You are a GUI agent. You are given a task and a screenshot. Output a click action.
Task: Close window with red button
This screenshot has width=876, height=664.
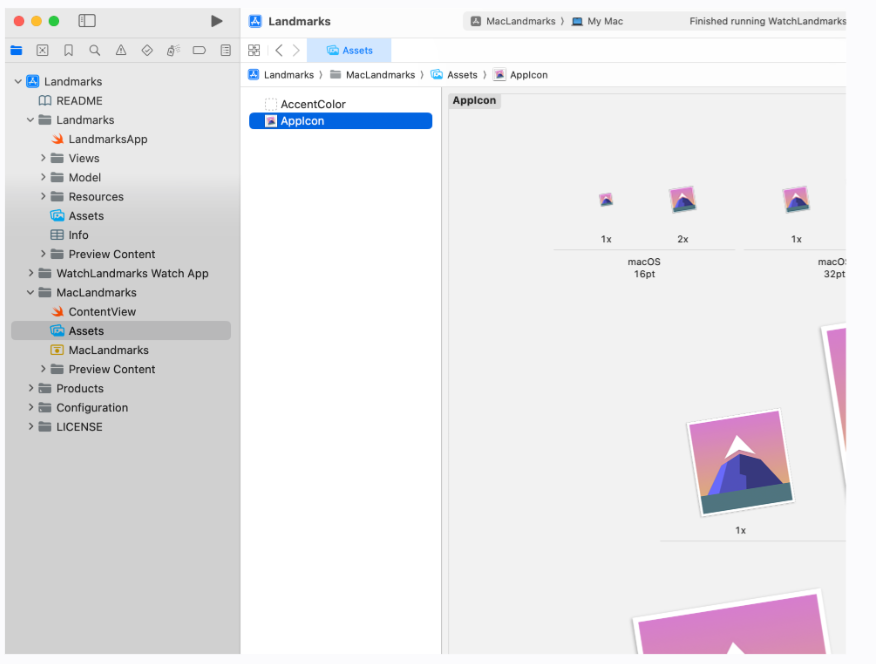[x=18, y=21]
